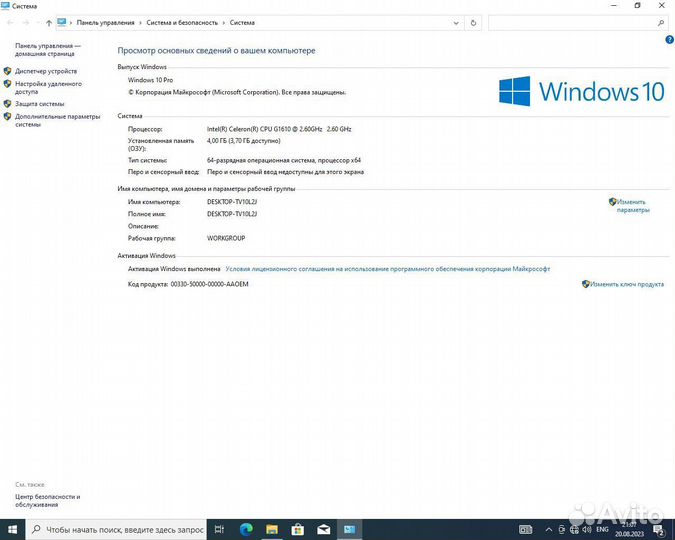Click the System window taskbar button
Viewport: 675px width, 540px height.
[350, 530]
